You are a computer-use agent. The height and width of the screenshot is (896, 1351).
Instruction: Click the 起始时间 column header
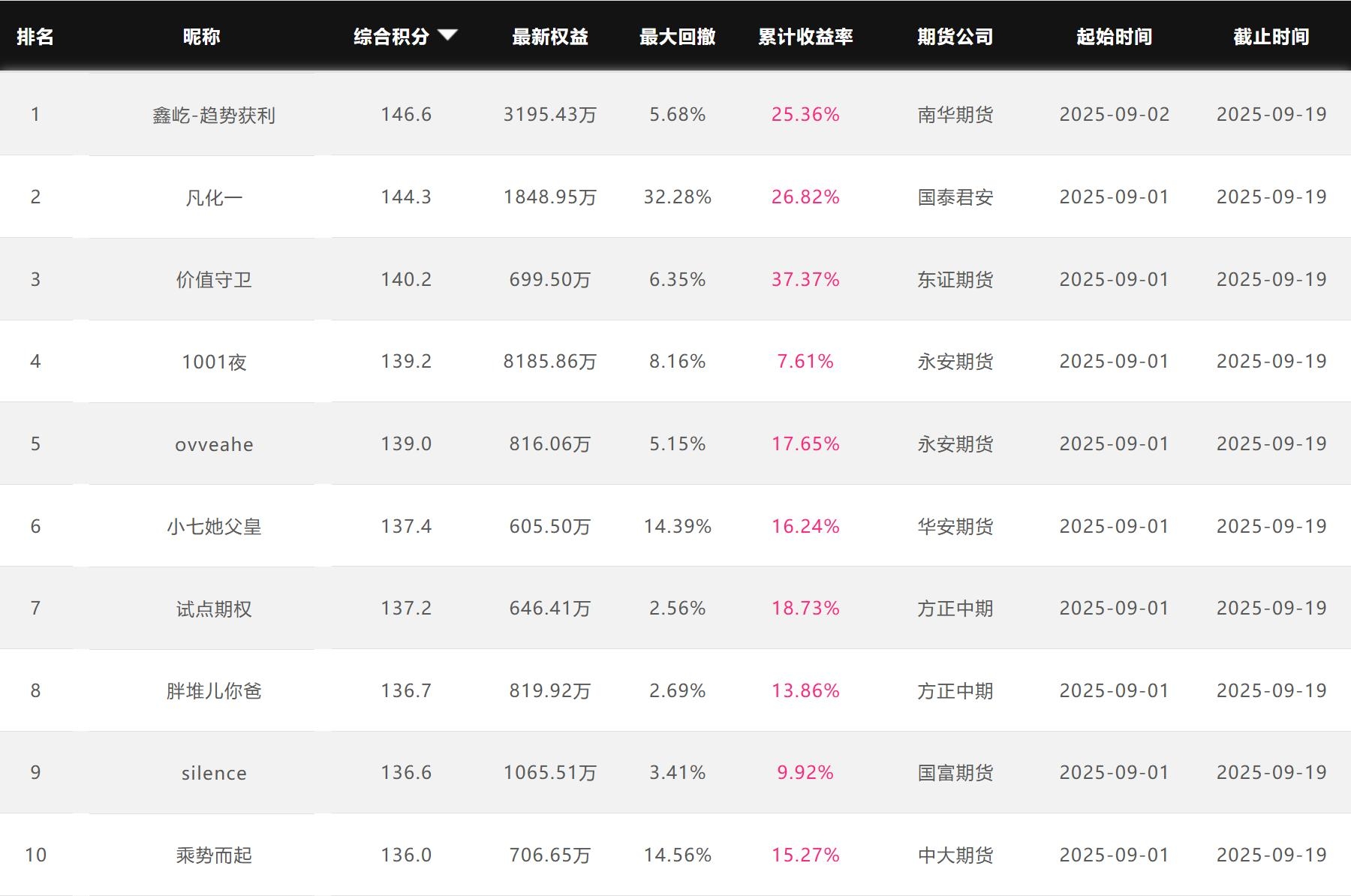(1114, 37)
